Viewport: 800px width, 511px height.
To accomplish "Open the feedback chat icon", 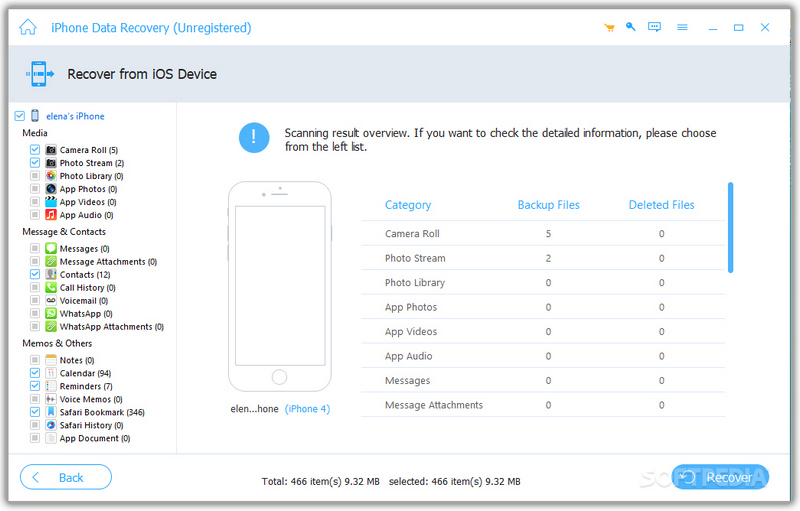I will pos(655,27).
